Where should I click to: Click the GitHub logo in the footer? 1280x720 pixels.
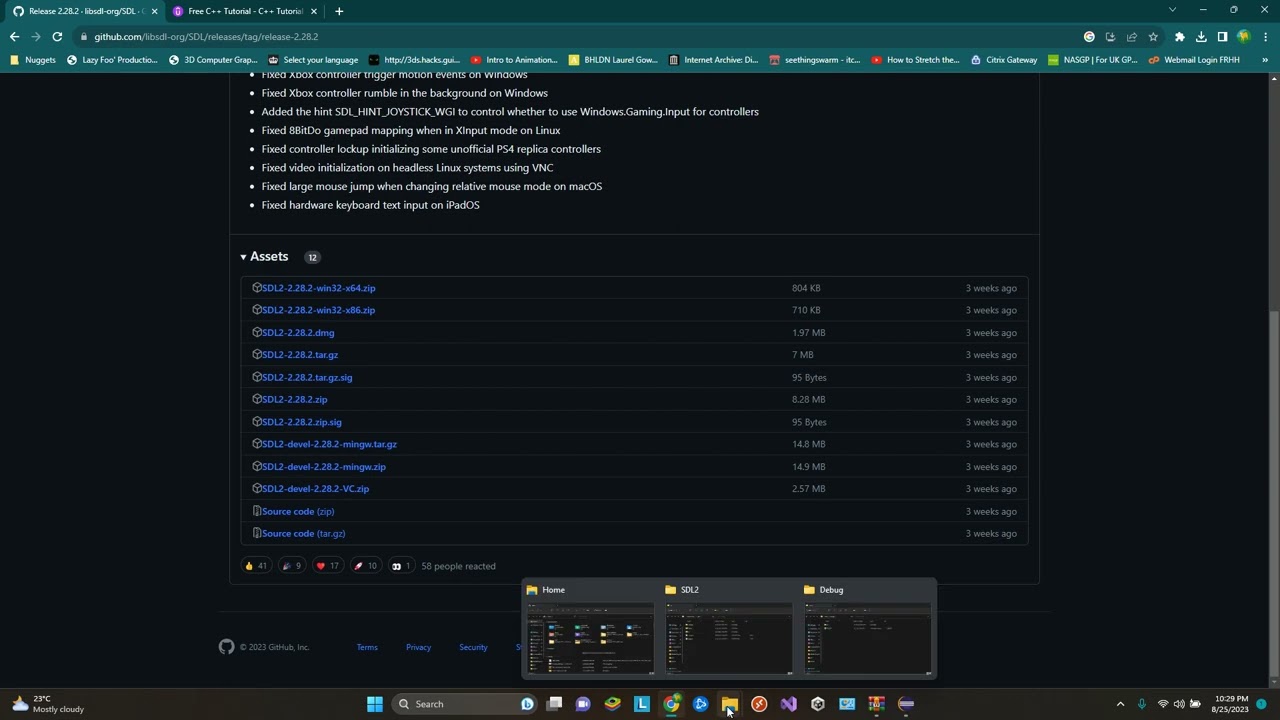(226, 647)
